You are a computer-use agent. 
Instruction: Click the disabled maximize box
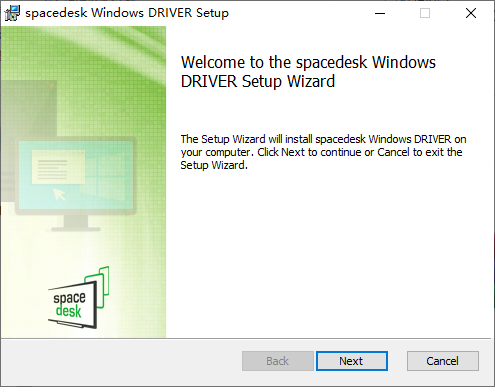425,13
